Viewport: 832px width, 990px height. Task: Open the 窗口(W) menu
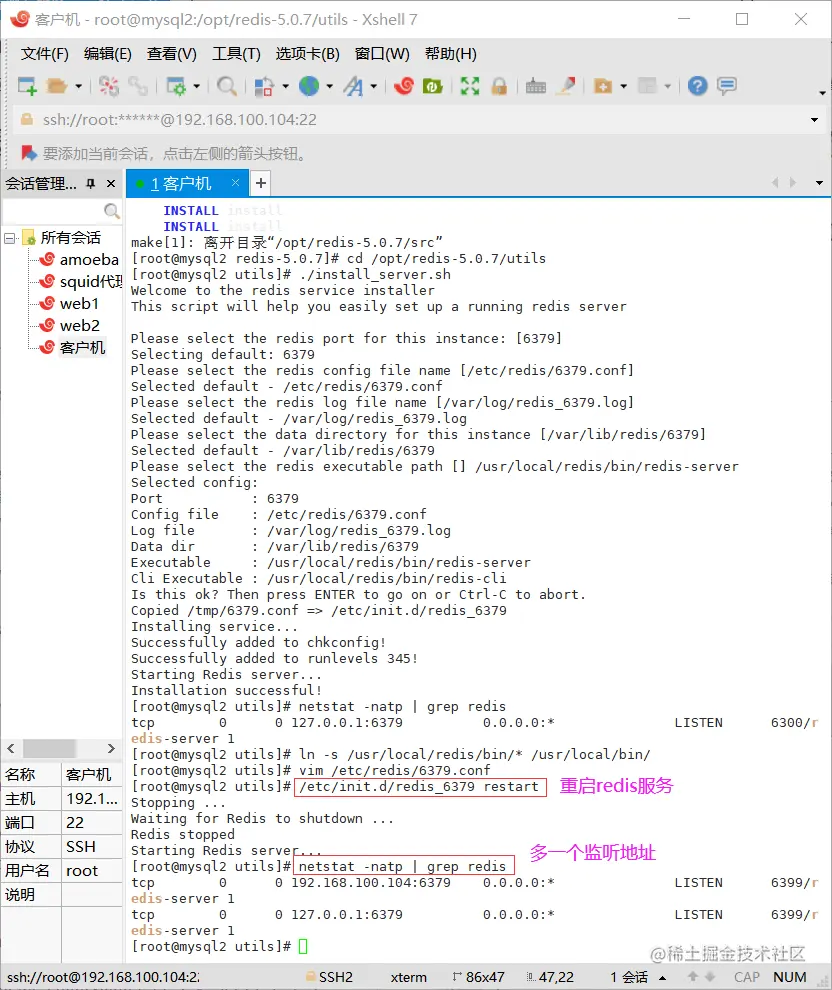click(382, 54)
